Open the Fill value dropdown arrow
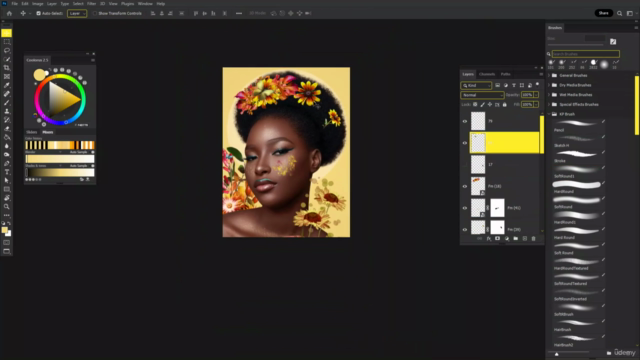The width and height of the screenshot is (640, 360). pos(536,104)
